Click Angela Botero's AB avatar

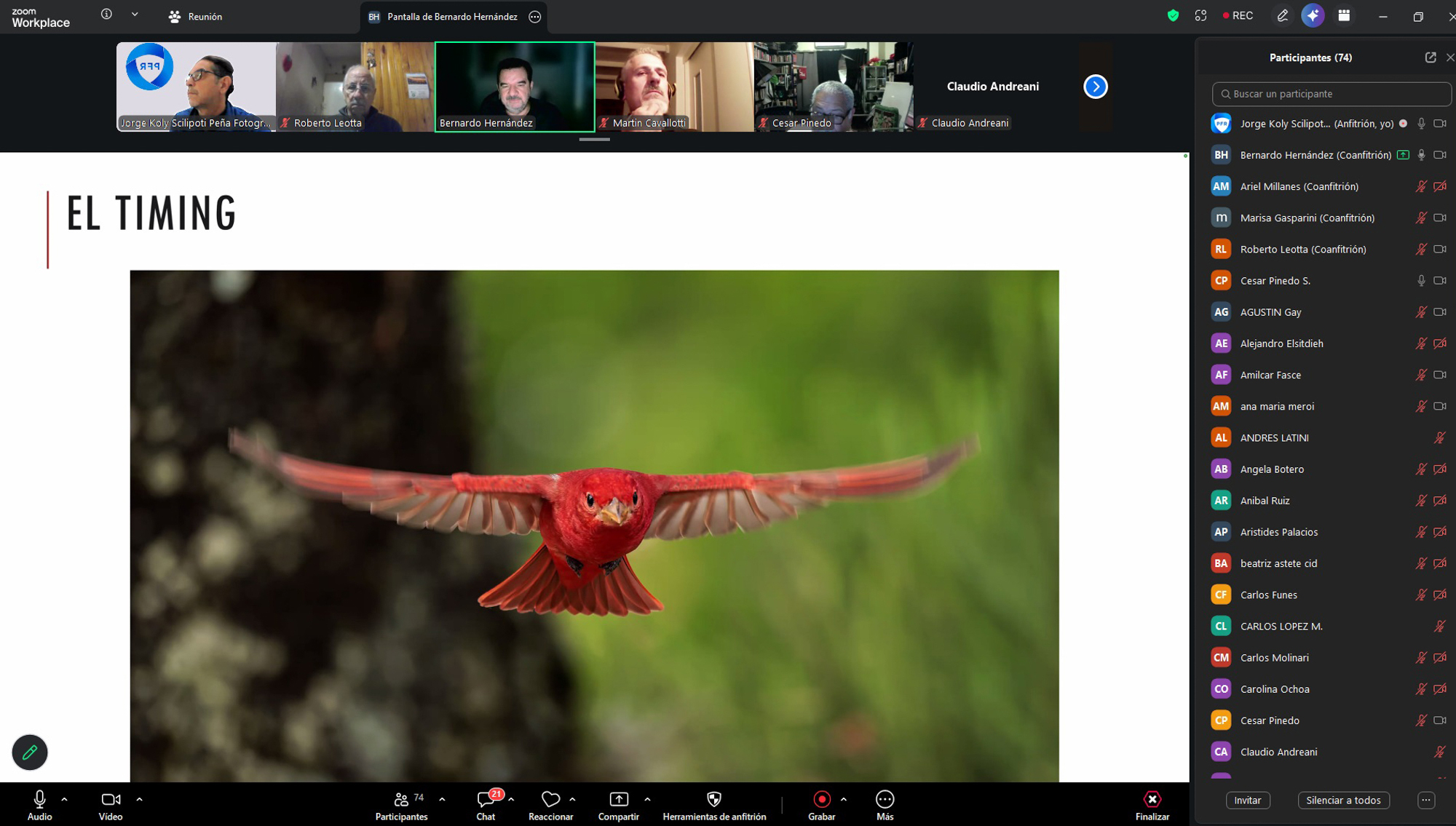click(x=1221, y=469)
